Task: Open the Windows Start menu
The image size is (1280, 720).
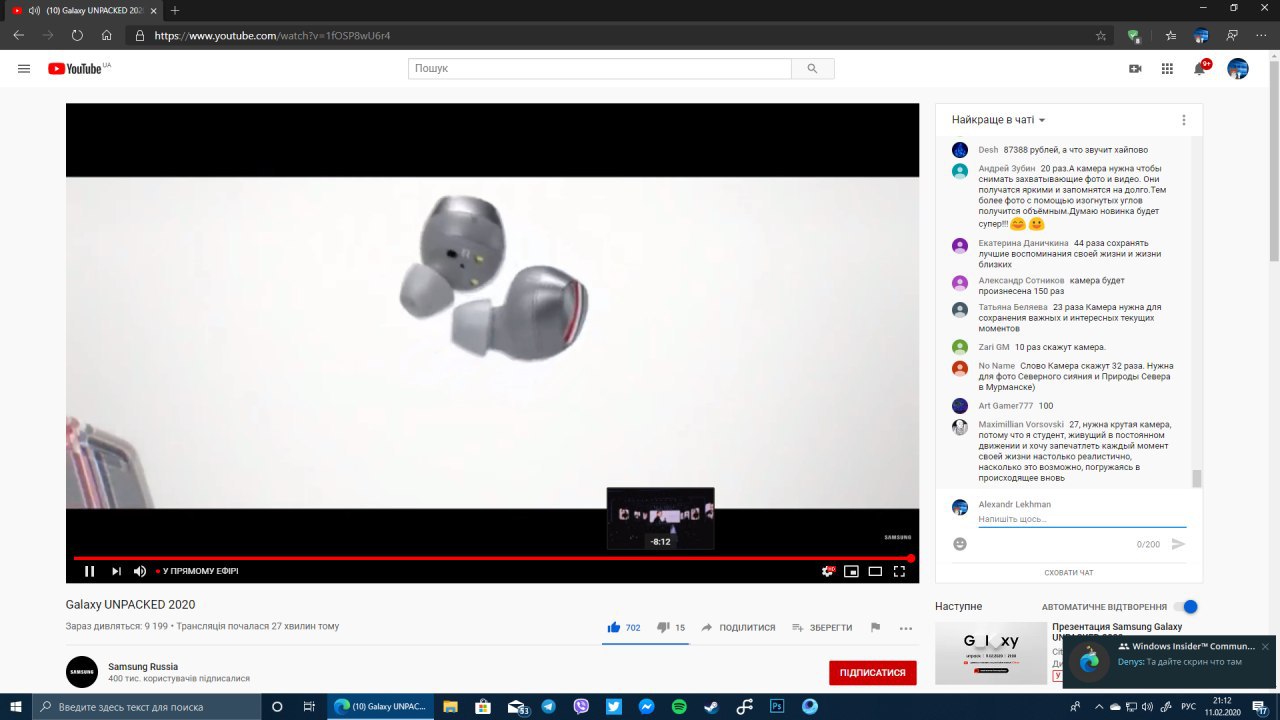Action: point(16,706)
